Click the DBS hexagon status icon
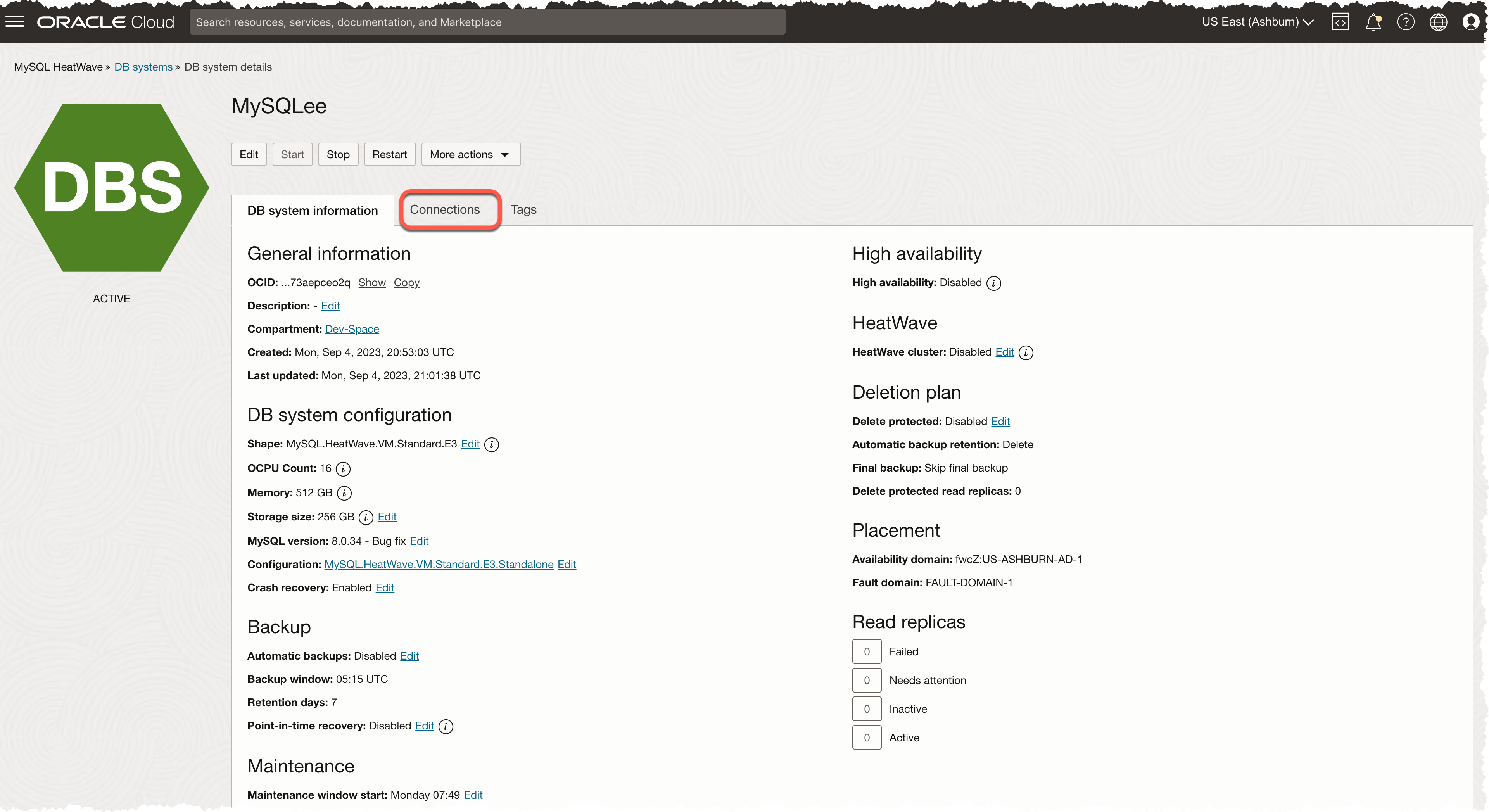 112,187
